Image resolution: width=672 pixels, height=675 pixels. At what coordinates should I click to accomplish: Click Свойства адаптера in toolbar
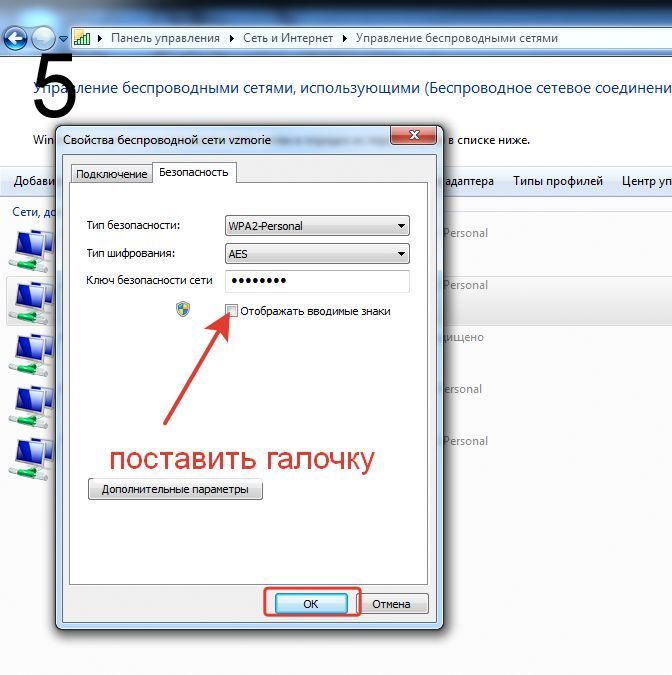[468, 181]
